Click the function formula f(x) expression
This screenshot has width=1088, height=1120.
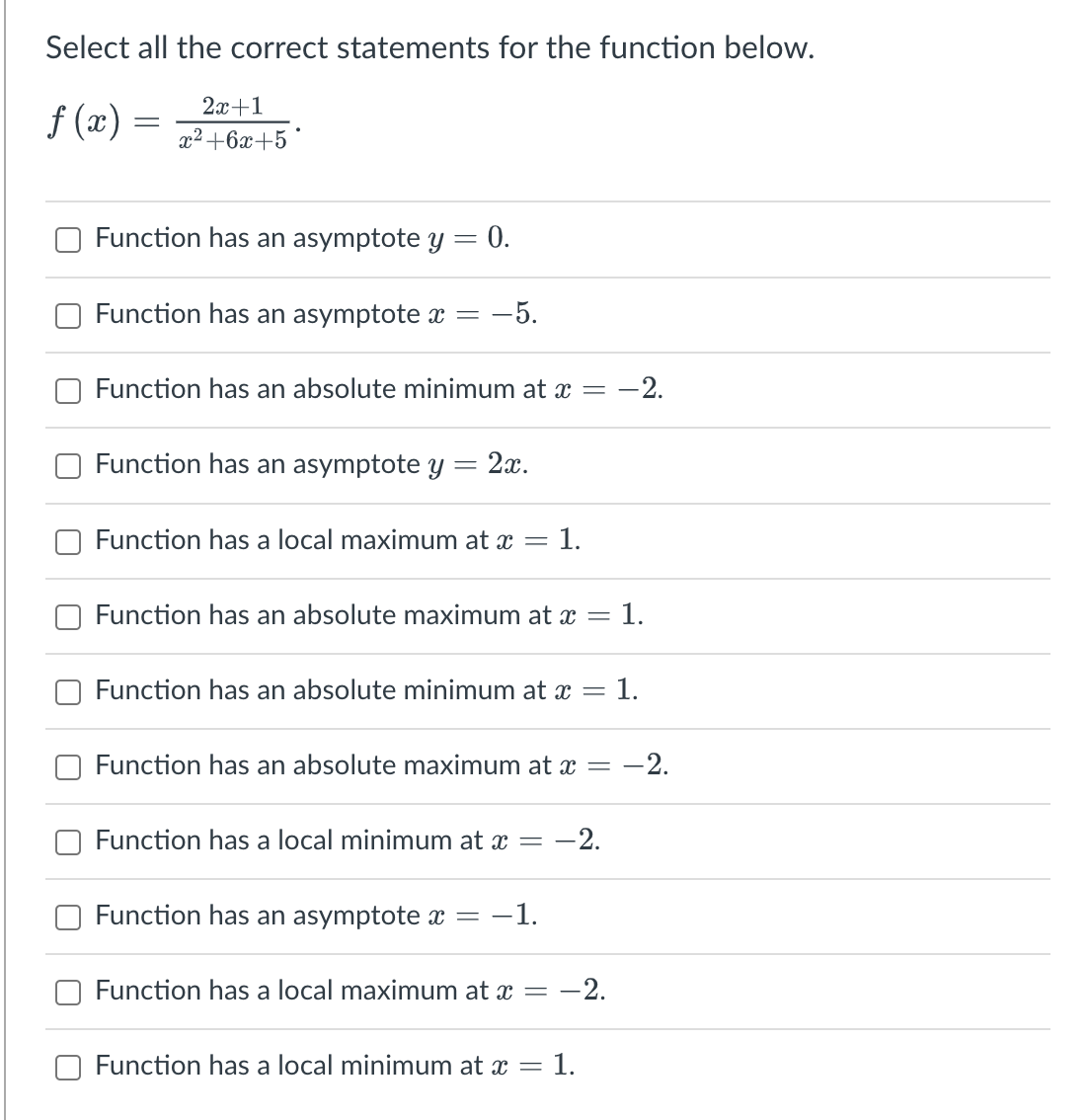click(174, 122)
